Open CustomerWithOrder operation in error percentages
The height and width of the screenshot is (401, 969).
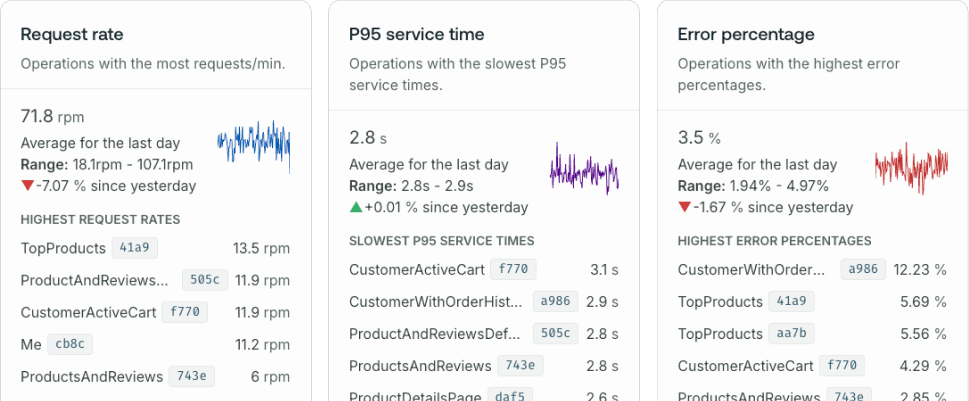pos(751,269)
